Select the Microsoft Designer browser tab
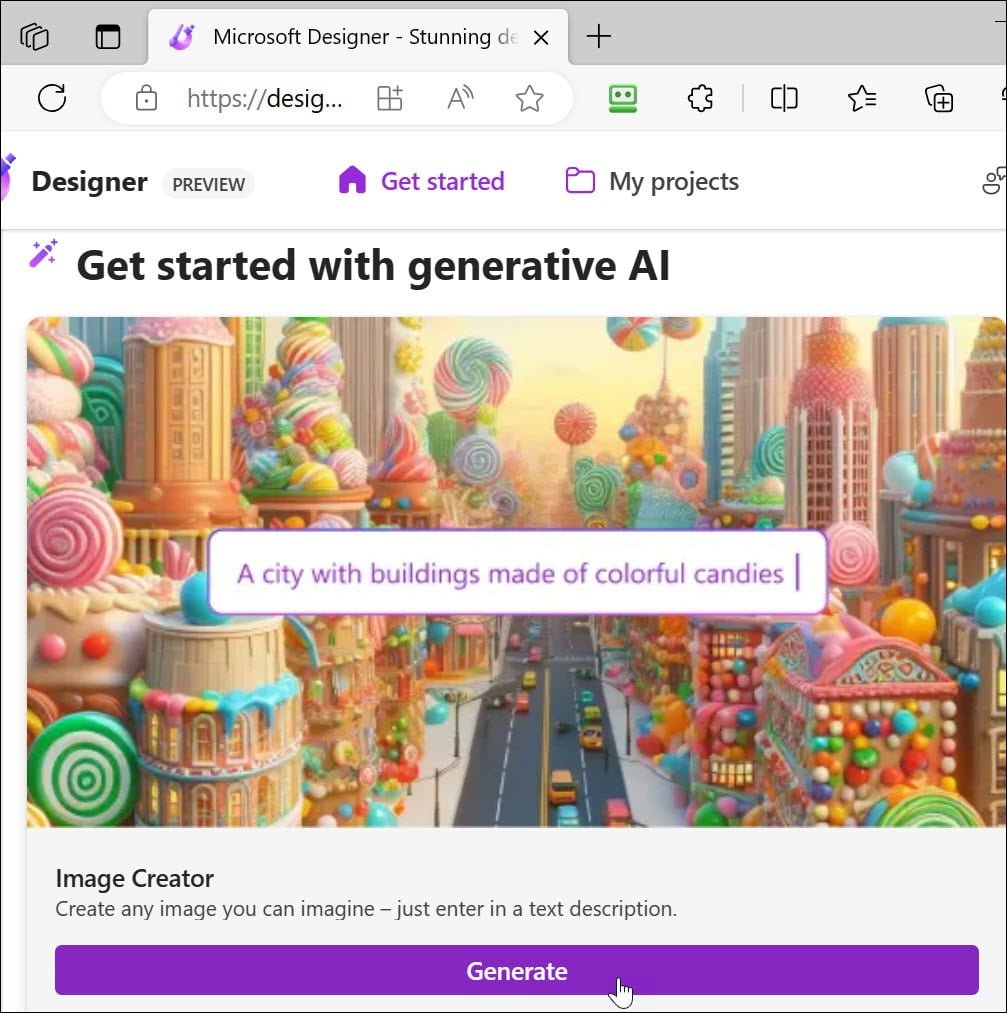This screenshot has width=1007, height=1013. click(360, 38)
